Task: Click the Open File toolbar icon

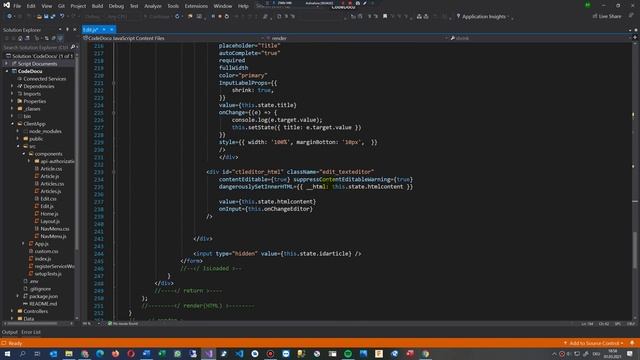Action: 39,16
